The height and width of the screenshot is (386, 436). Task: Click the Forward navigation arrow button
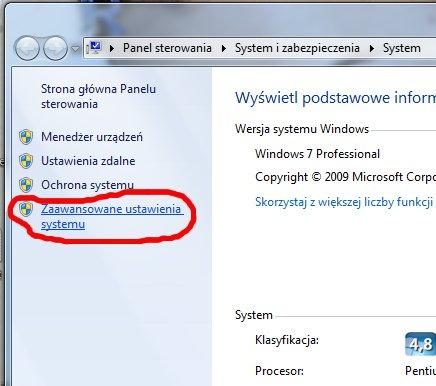click(56, 48)
